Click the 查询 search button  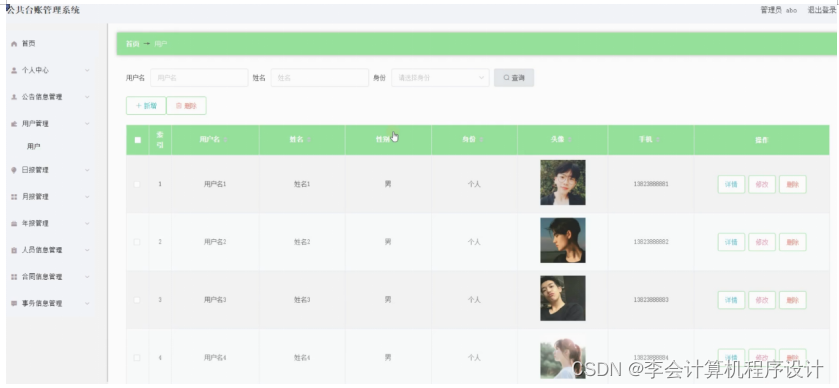(x=514, y=78)
